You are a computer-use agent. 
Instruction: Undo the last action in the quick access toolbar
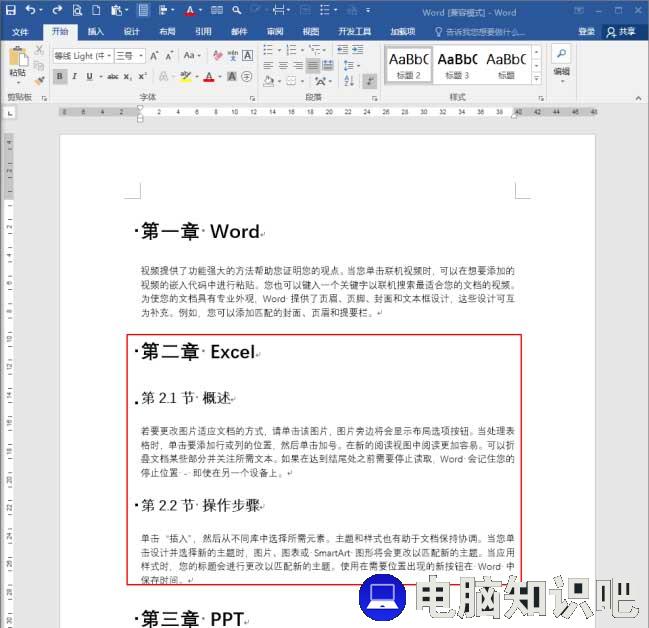pyautogui.click(x=31, y=10)
